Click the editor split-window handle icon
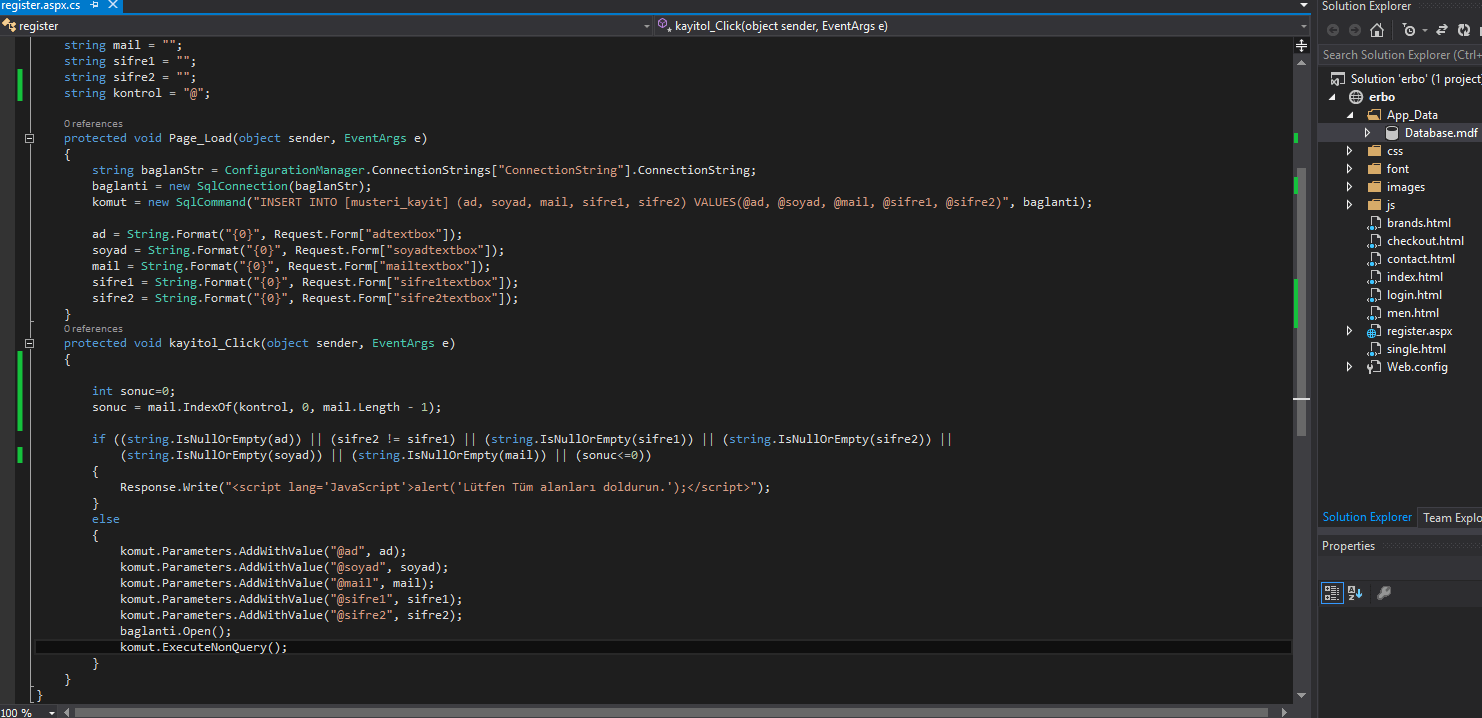Screen dimensions: 1482x718 tap(1301, 45)
